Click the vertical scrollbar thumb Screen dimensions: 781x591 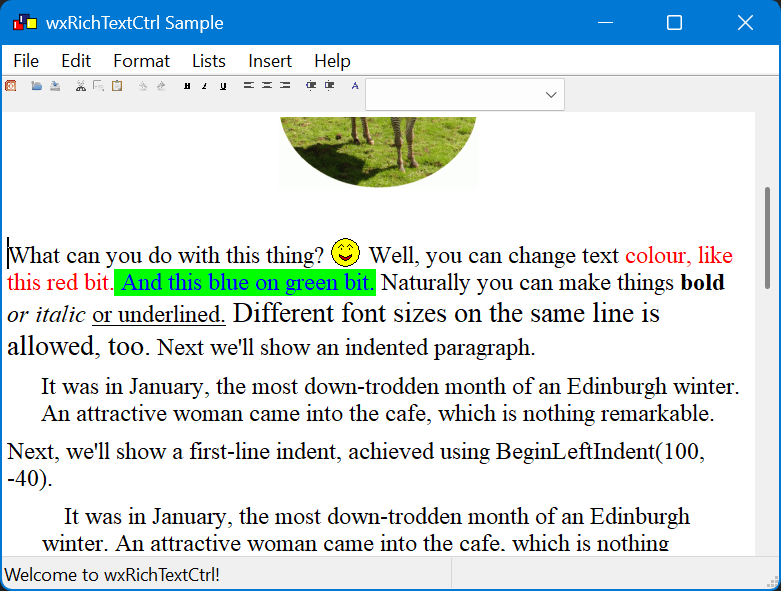coord(767,235)
